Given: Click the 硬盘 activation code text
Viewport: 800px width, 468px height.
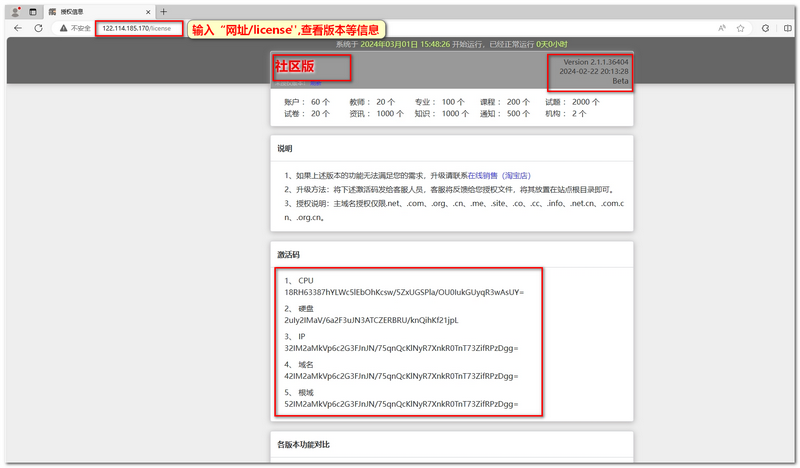Looking at the screenshot, I should click(370, 320).
